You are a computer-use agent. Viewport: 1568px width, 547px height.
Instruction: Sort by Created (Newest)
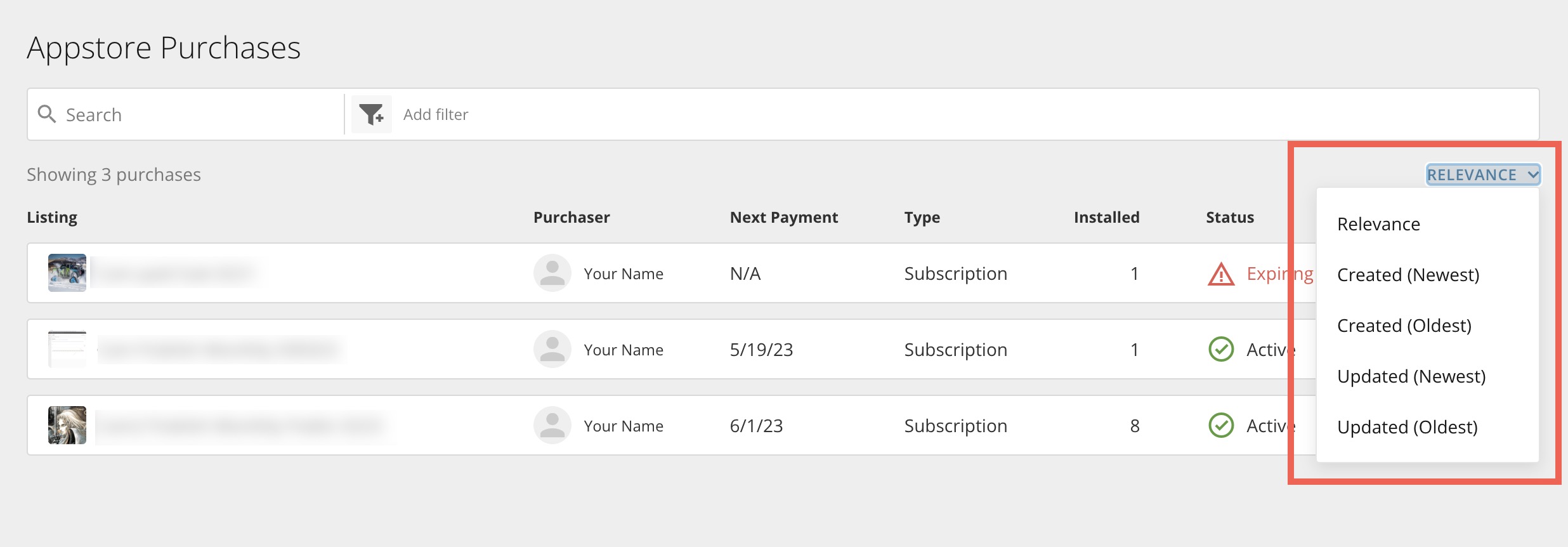click(x=1408, y=275)
